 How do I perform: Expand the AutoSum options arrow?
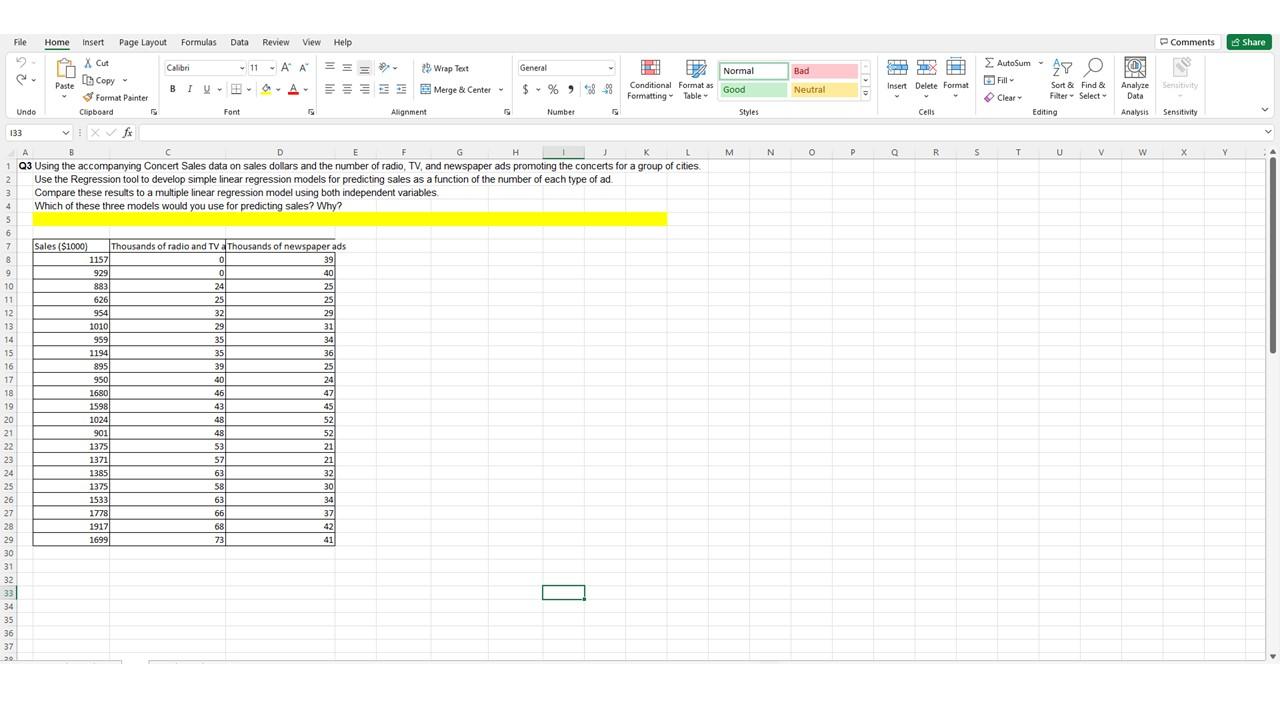1040,63
